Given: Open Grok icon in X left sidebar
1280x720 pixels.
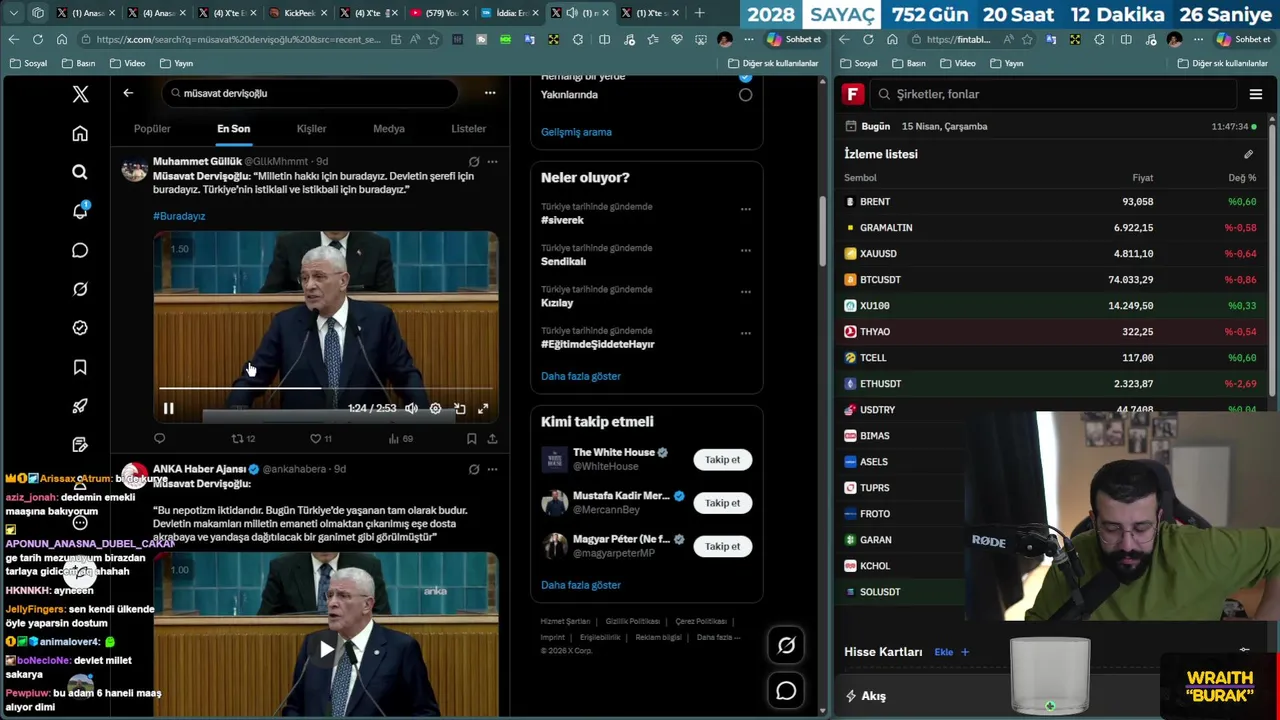Looking at the screenshot, I should click(x=80, y=289).
